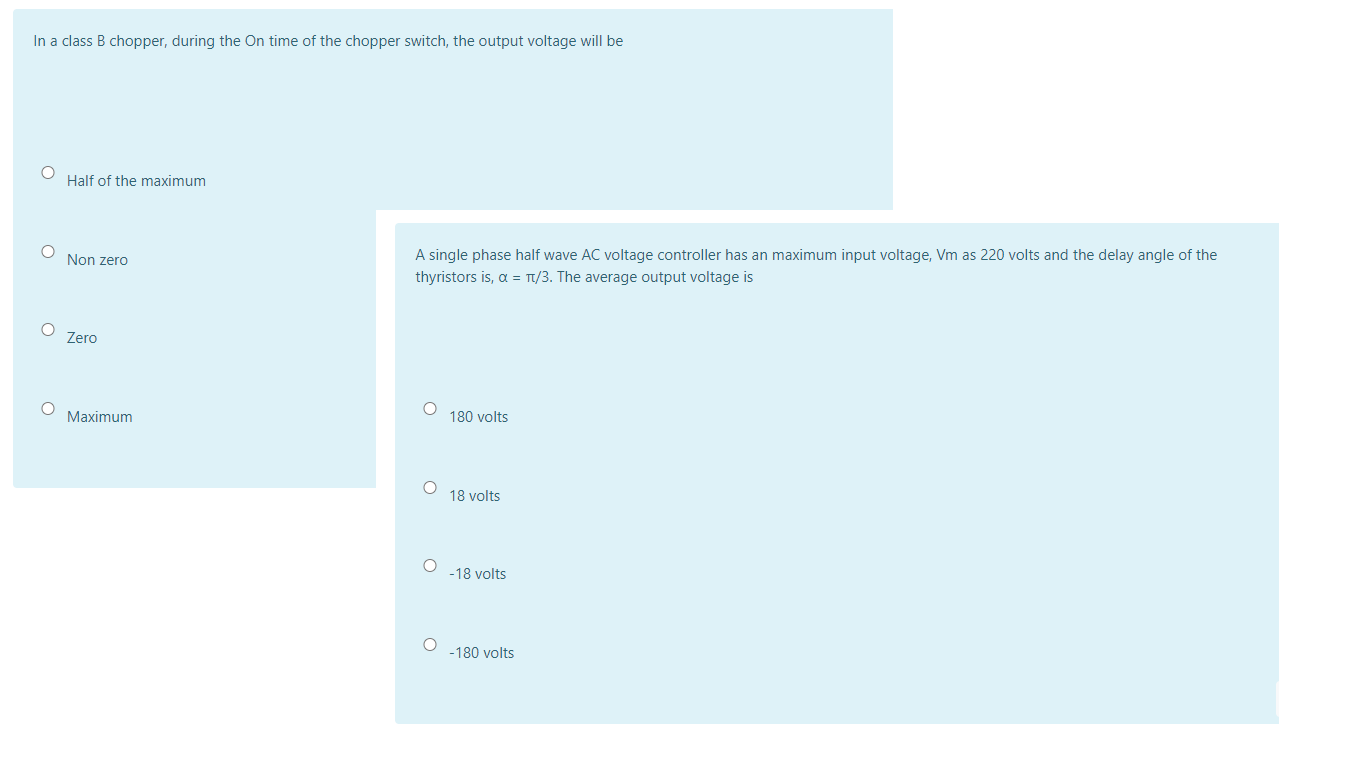Select the 'Half of the maximum' radio button
1366x768 pixels.
point(47,172)
